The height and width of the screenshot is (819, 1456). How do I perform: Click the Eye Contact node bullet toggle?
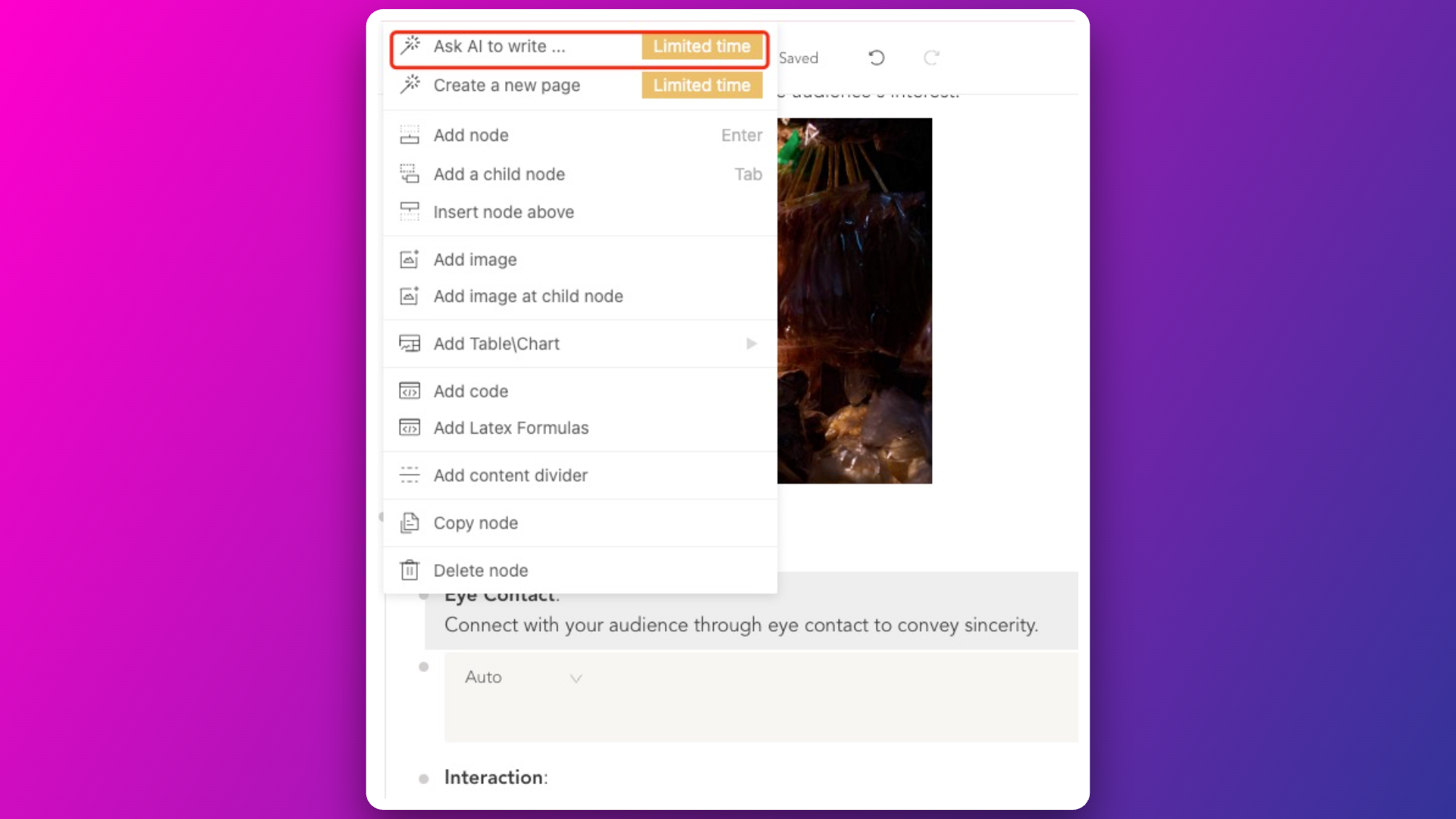pyautogui.click(x=425, y=594)
